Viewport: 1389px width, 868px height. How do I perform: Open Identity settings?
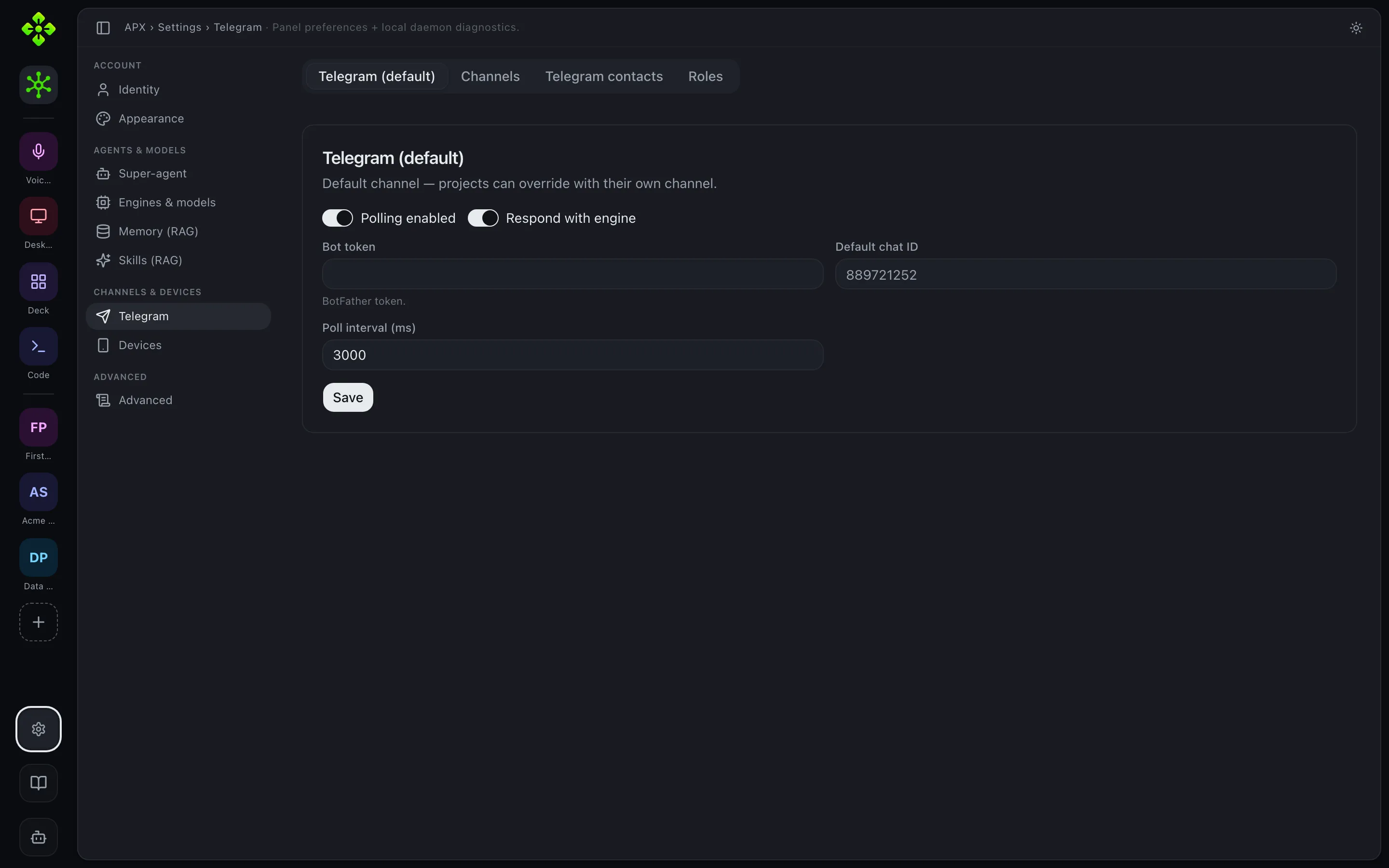[x=178, y=90]
